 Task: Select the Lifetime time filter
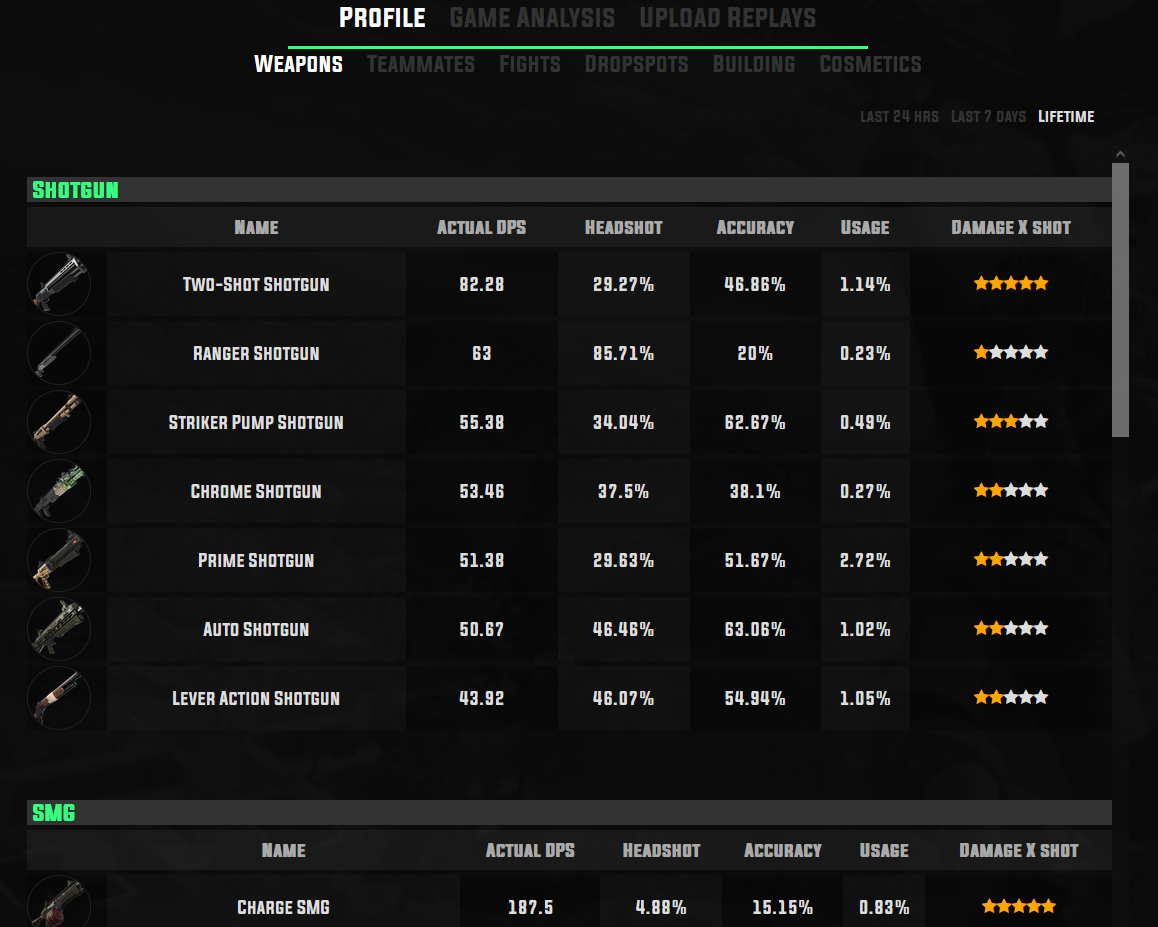point(1066,117)
